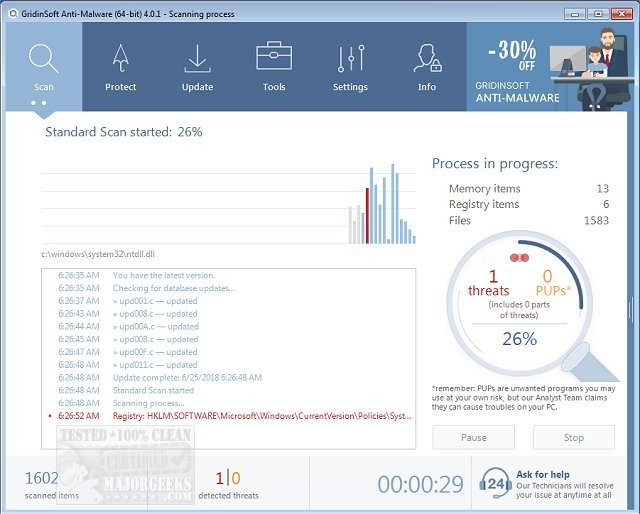Click the 1 threats counter
This screenshot has height=514, width=640.
[489, 283]
